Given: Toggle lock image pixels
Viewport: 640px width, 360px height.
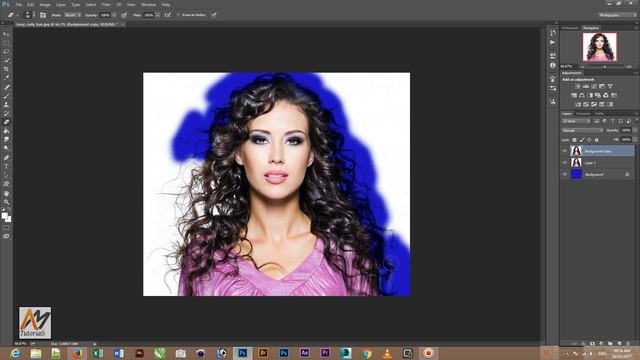Looking at the screenshot, I should [582, 140].
